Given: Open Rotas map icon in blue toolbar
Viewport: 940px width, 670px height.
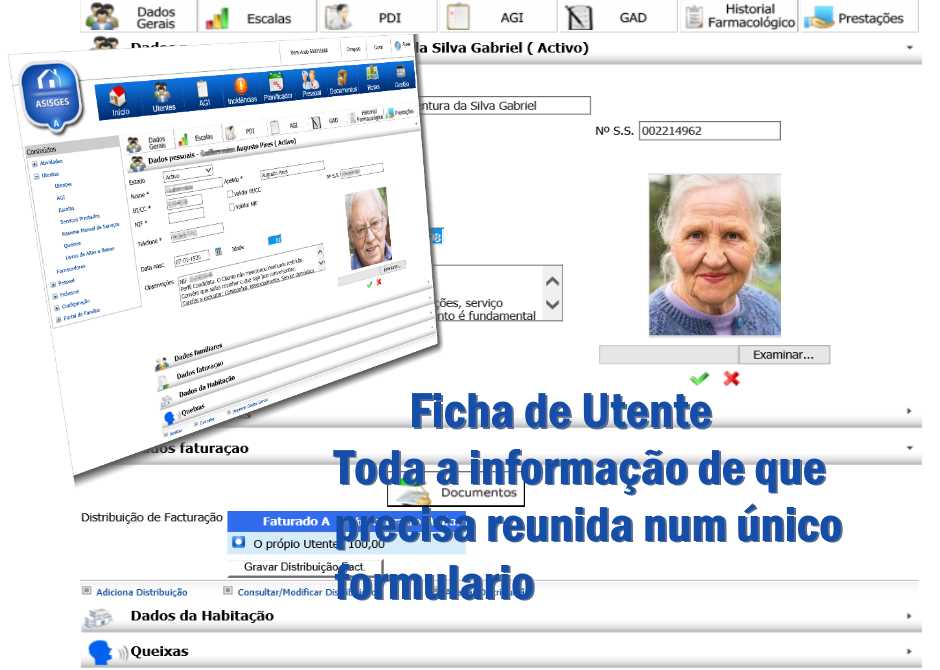Looking at the screenshot, I should [x=372, y=74].
